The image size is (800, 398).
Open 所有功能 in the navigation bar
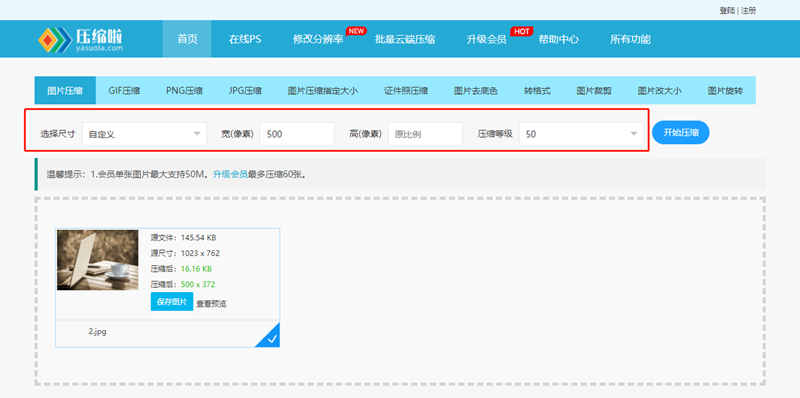pyautogui.click(x=630, y=39)
